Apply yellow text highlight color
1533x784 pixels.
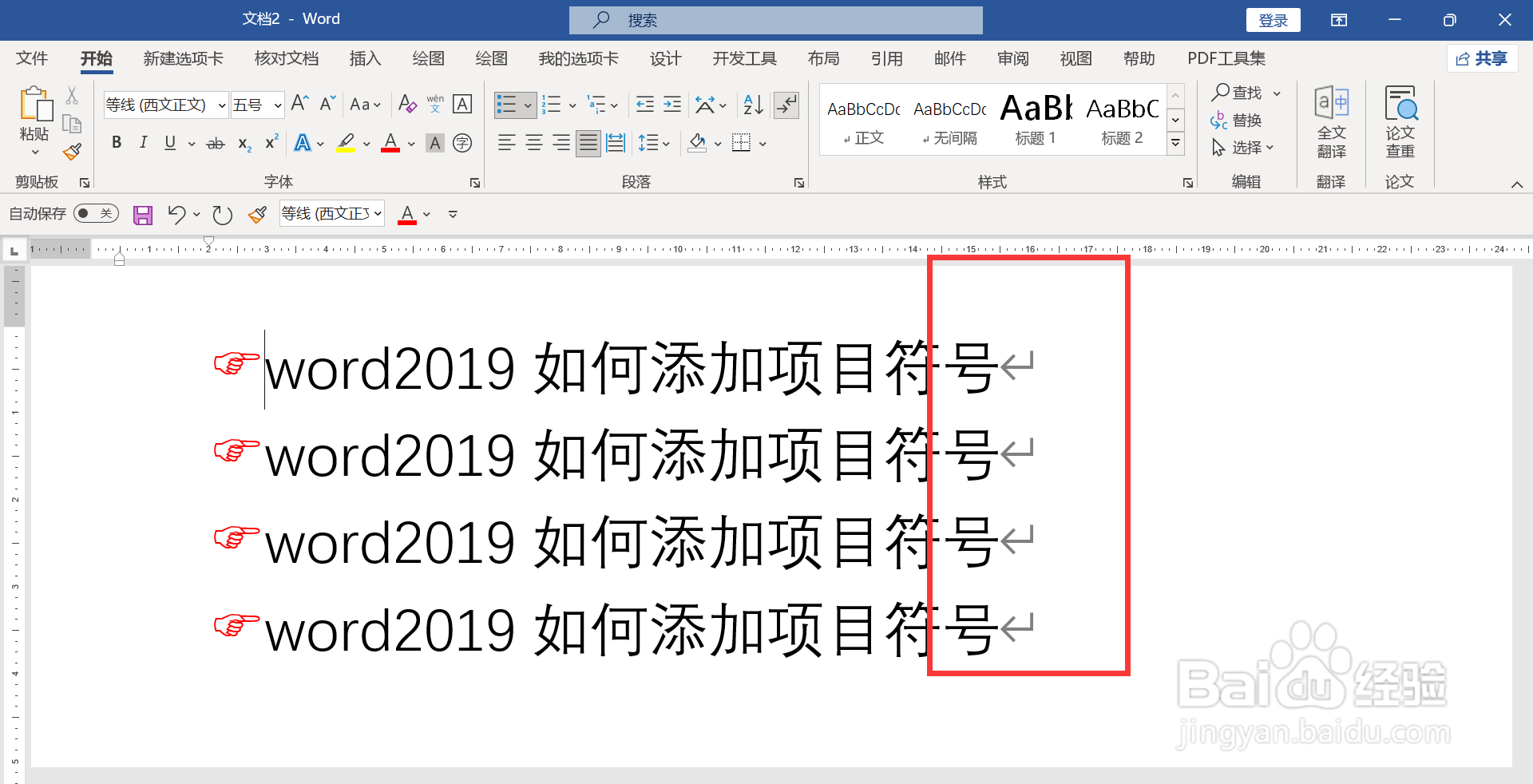click(346, 143)
